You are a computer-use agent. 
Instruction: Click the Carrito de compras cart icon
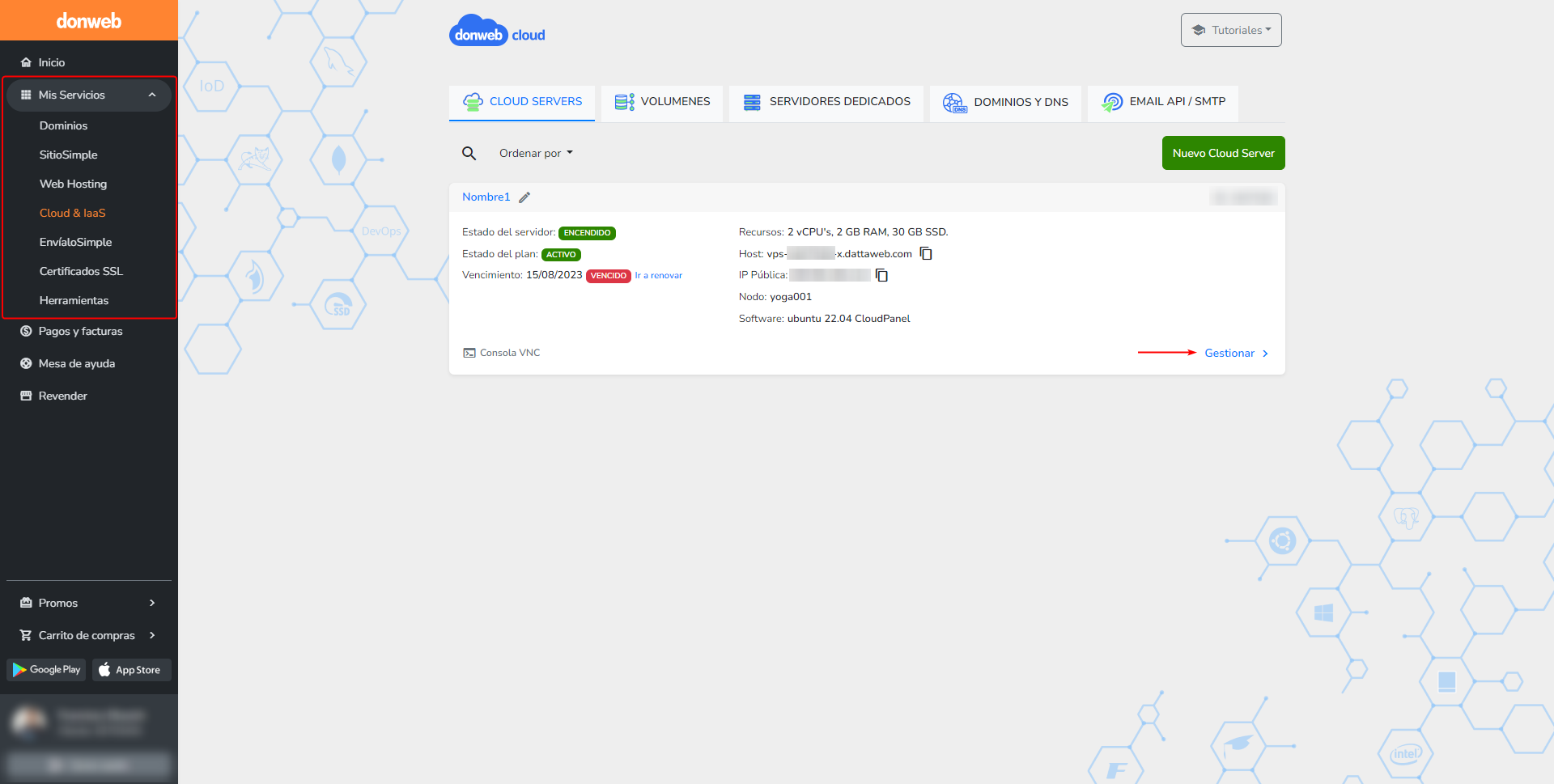pos(26,635)
